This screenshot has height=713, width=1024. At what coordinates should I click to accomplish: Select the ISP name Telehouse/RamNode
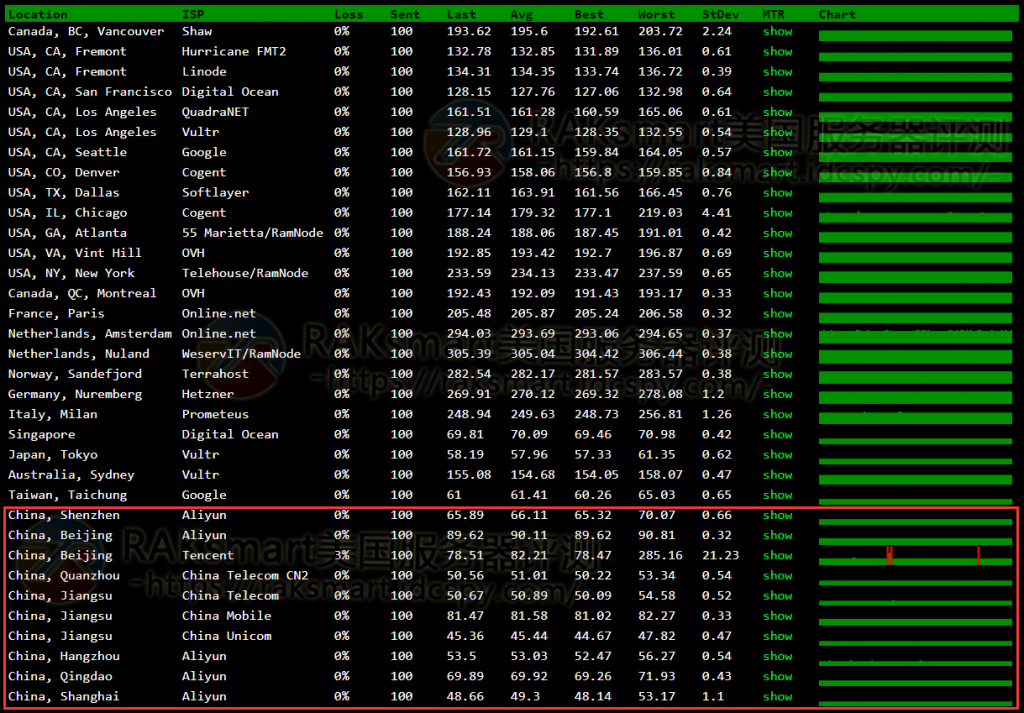click(x=246, y=273)
